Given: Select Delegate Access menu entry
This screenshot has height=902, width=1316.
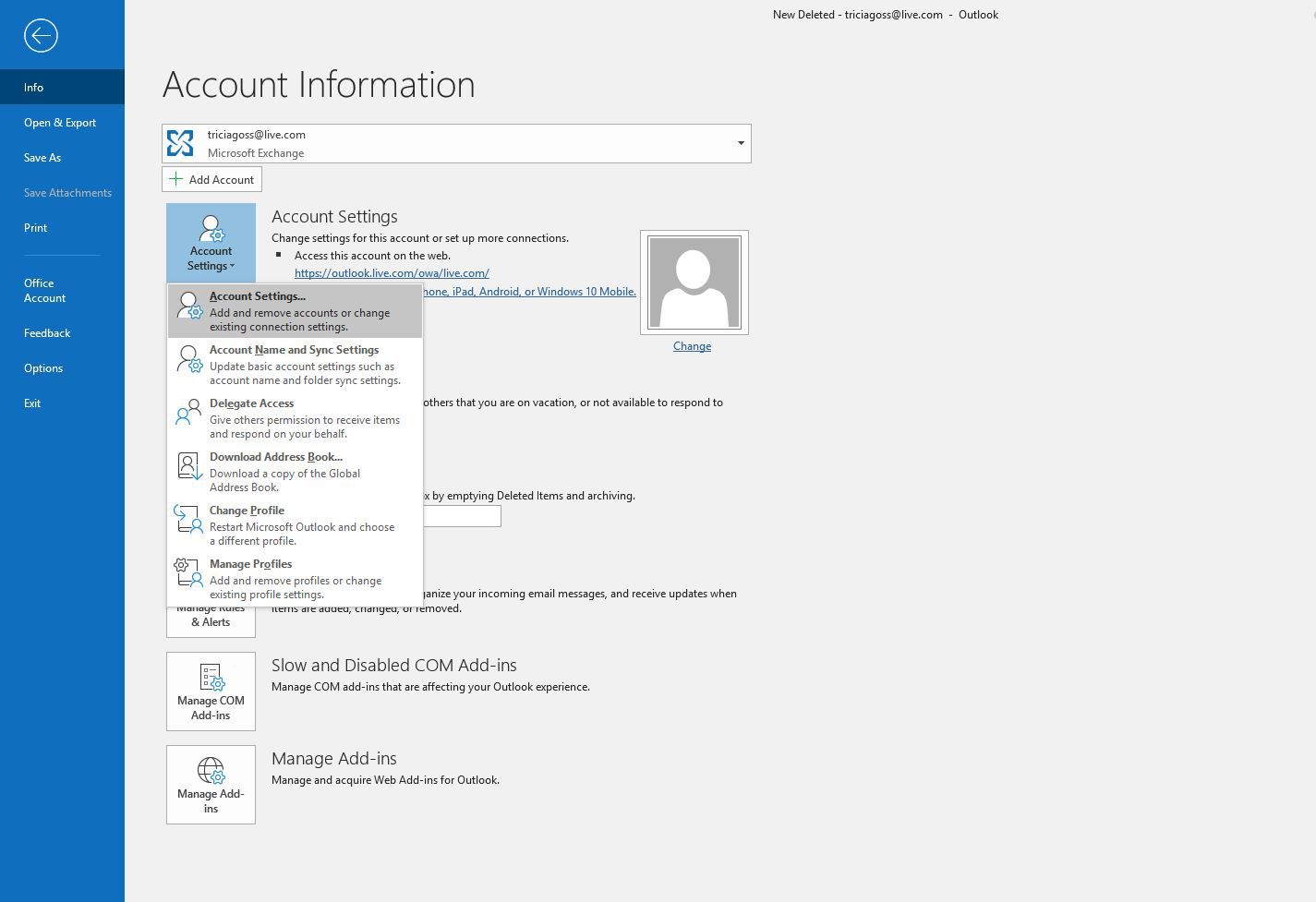Looking at the screenshot, I should click(295, 418).
